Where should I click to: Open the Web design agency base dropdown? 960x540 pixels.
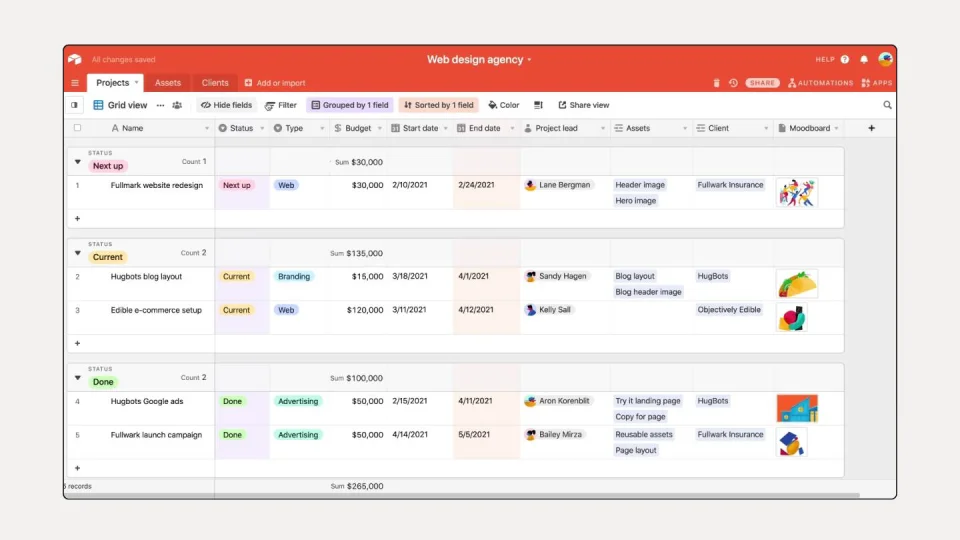pos(479,59)
